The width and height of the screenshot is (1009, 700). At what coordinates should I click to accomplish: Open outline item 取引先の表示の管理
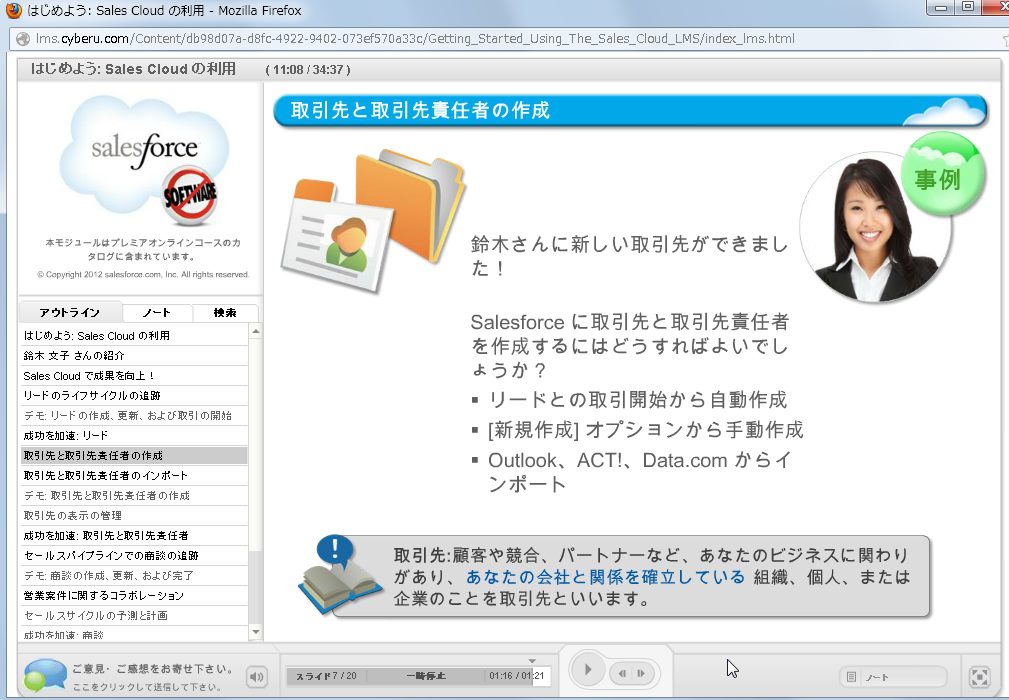[x=134, y=515]
